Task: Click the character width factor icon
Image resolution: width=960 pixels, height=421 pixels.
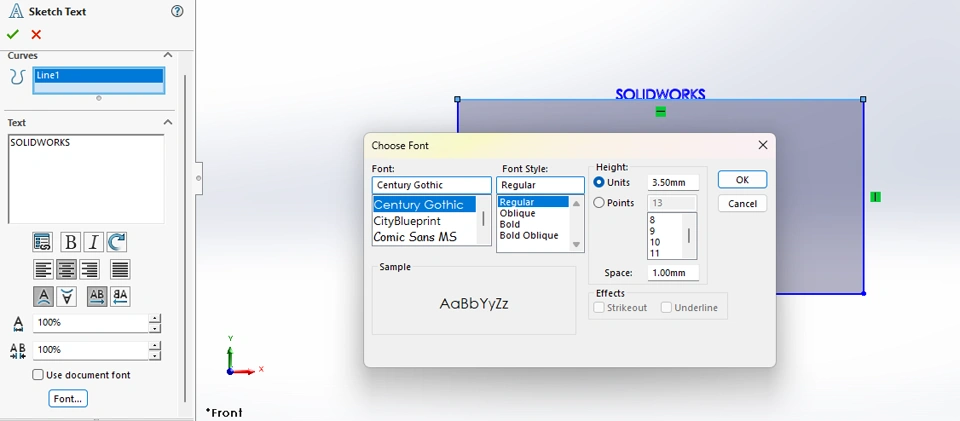Action: (18, 322)
